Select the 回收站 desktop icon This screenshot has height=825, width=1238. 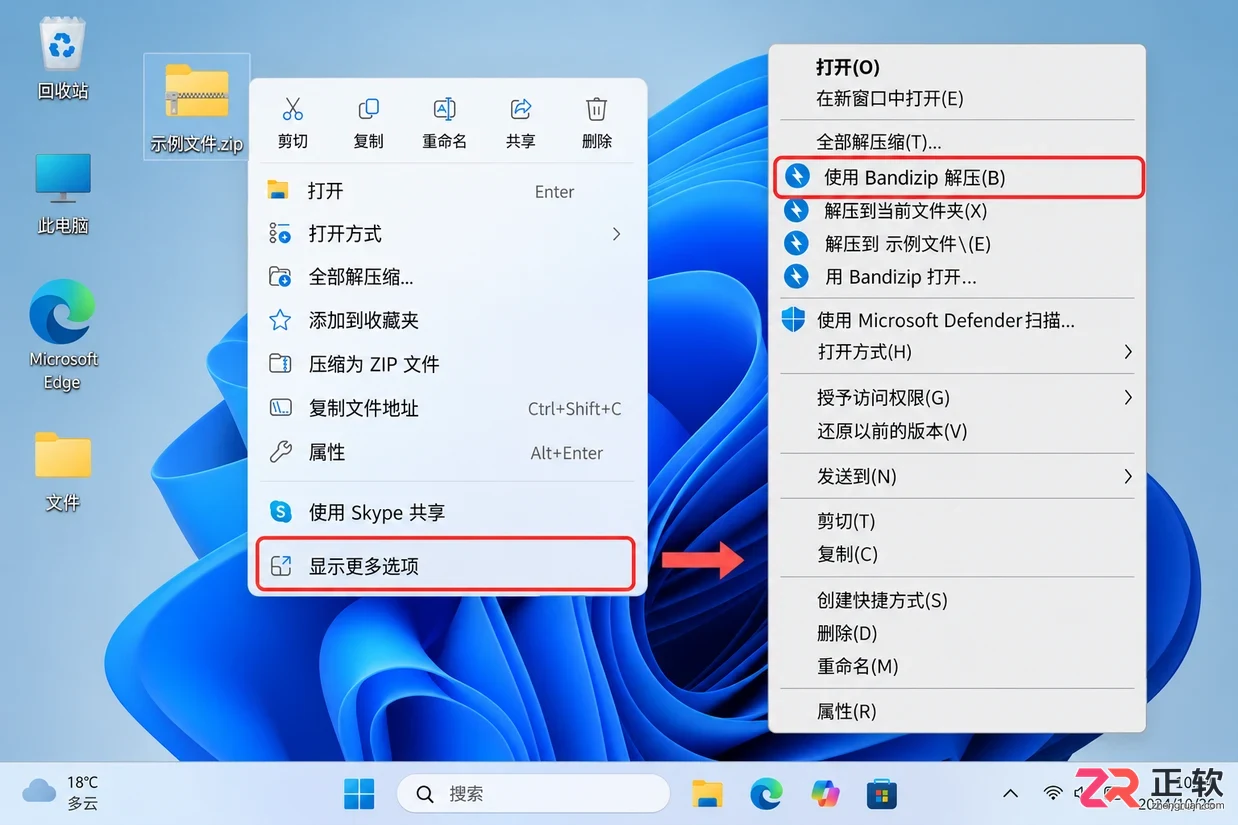point(63,58)
